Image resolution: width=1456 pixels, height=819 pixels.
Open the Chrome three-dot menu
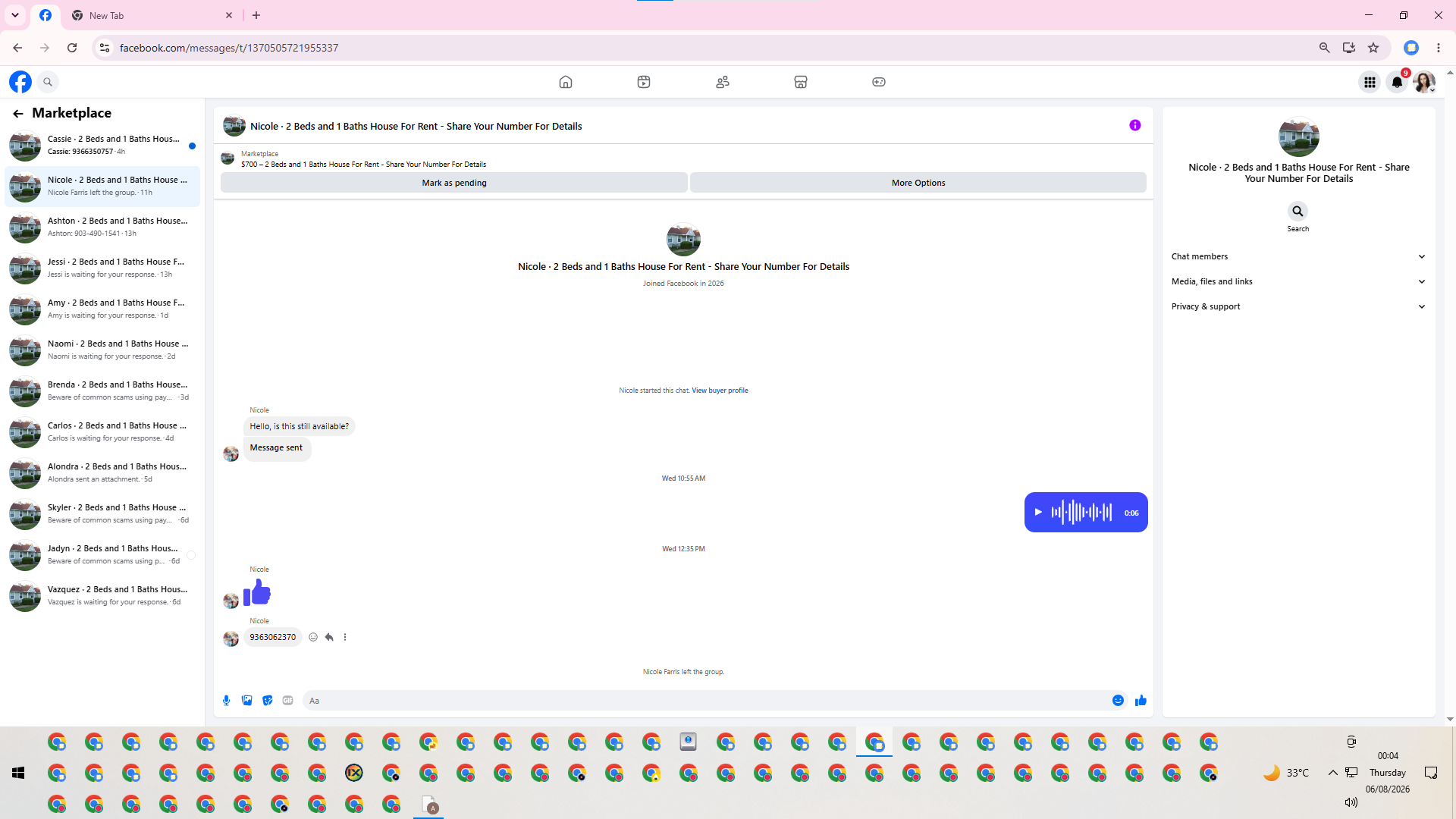tap(1439, 48)
